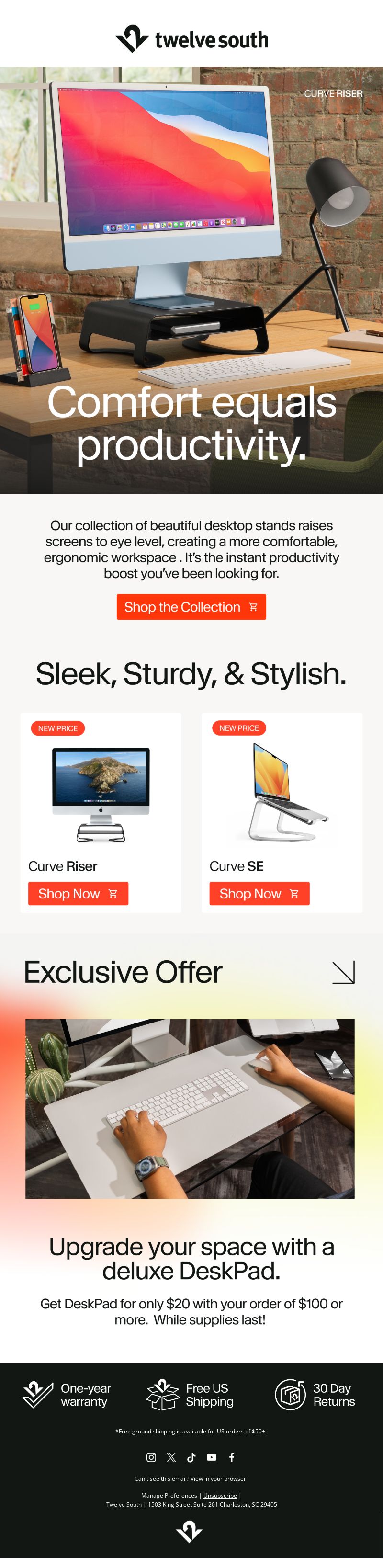The image size is (383, 1568).
Task: Click View in your browser link
Action: click(218, 1478)
